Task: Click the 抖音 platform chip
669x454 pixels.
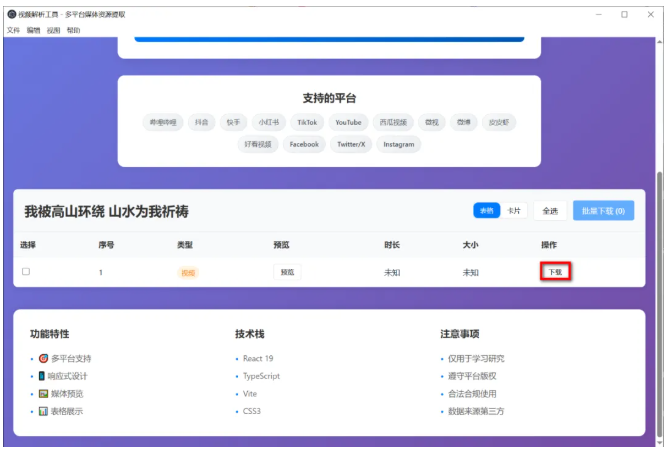Action: 201,122
